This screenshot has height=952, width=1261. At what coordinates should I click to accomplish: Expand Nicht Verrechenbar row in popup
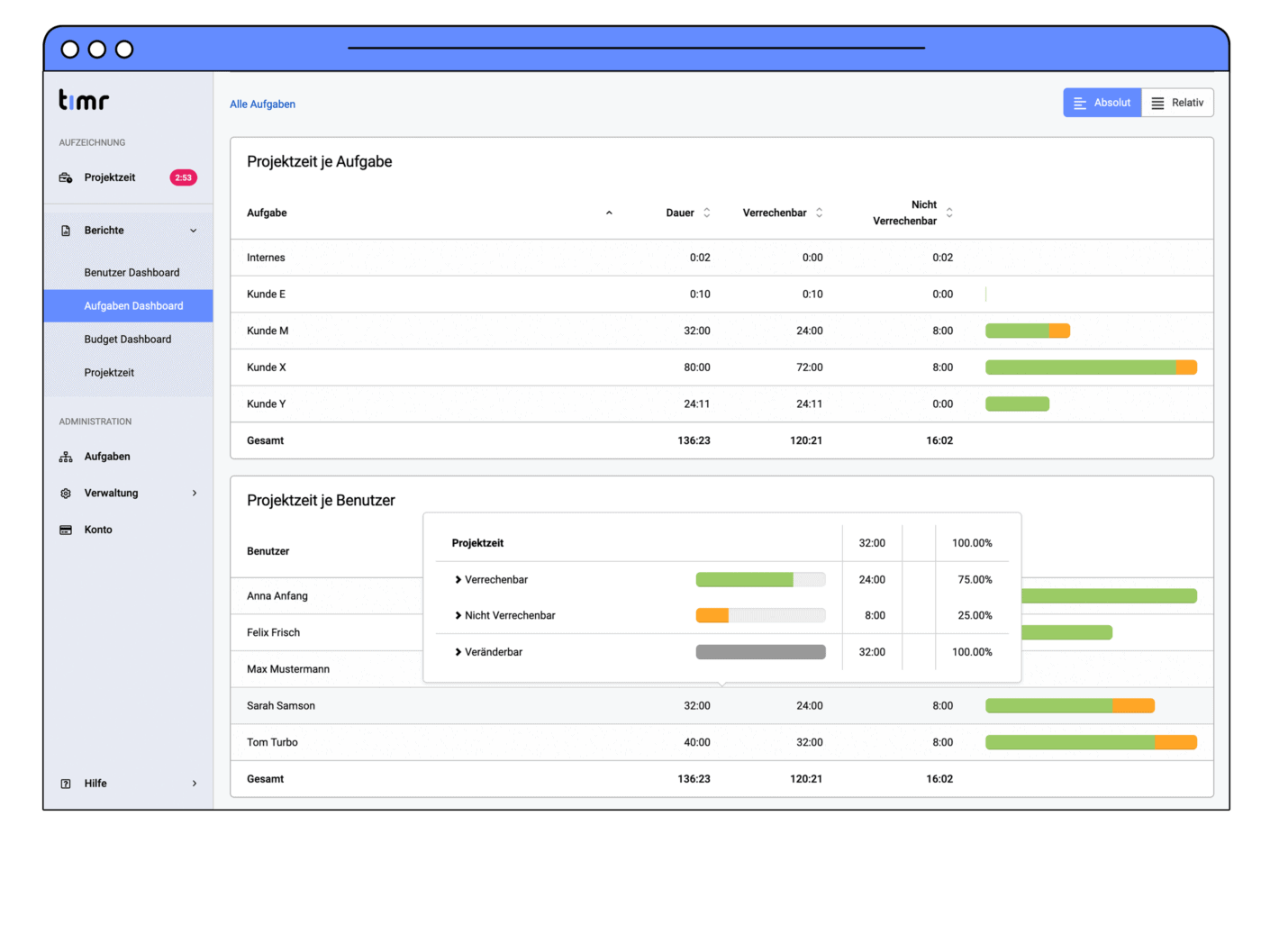pos(458,616)
